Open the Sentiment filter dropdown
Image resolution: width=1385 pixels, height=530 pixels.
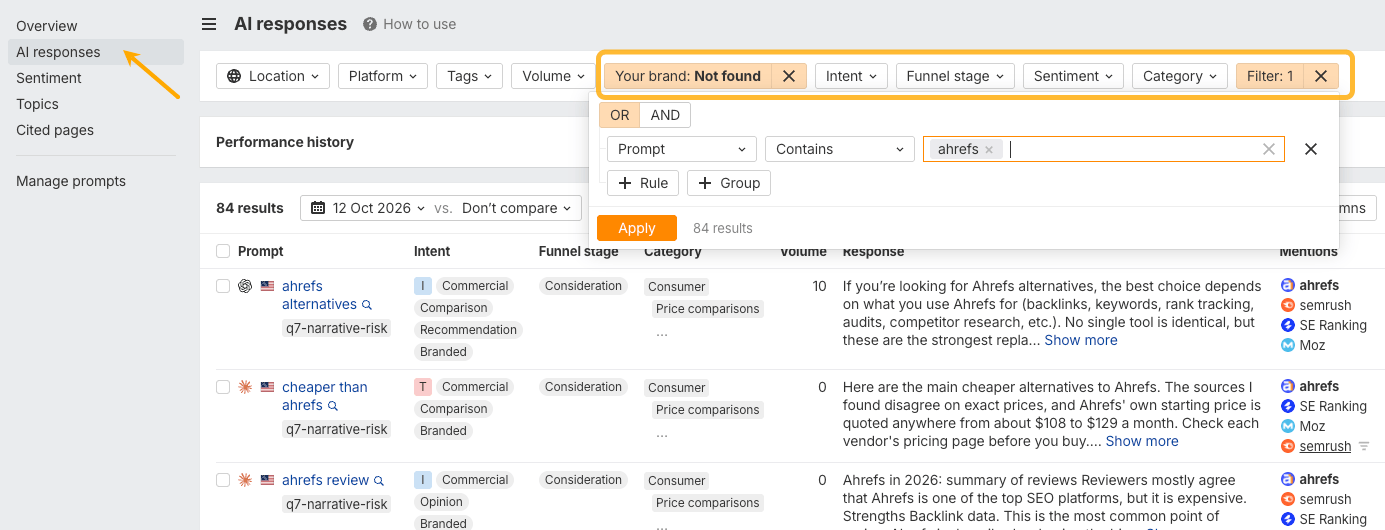pos(1073,76)
